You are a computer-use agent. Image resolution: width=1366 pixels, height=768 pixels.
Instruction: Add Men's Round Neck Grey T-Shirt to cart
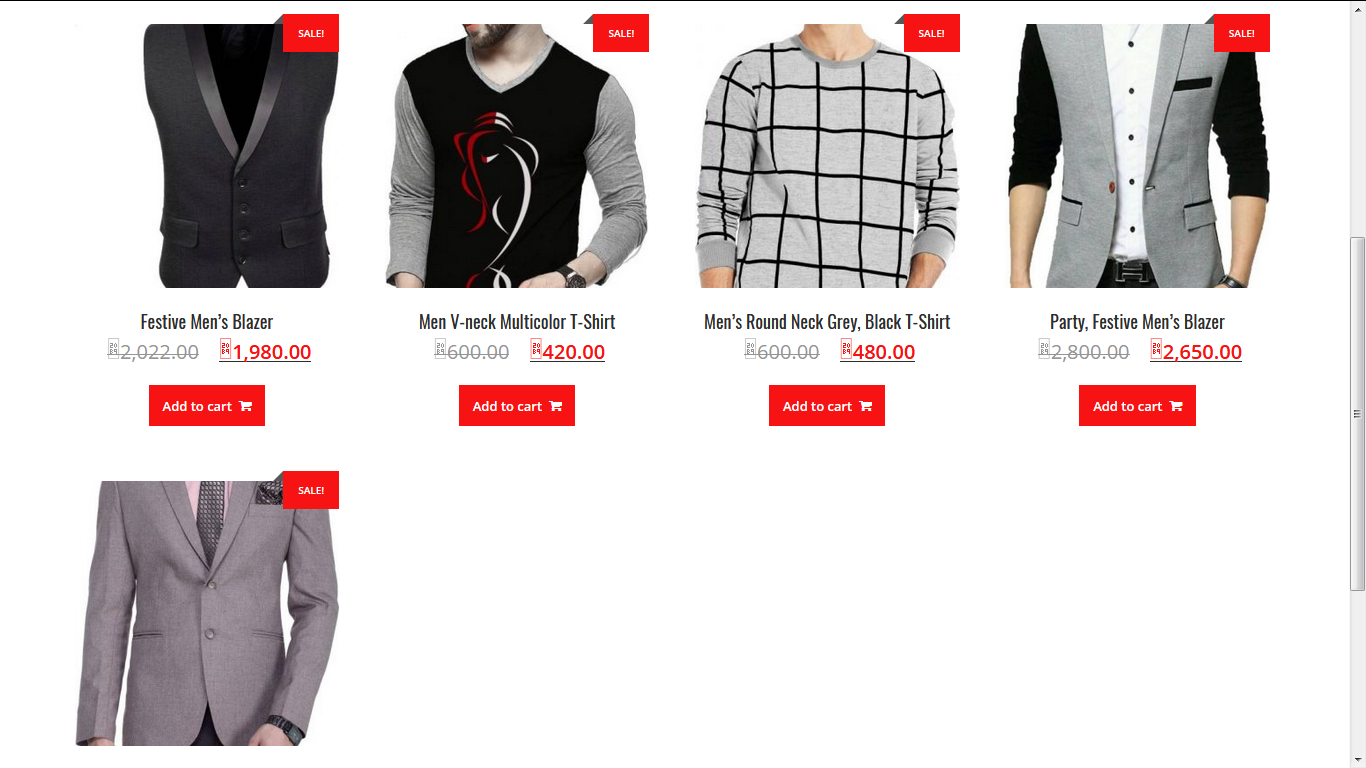(x=827, y=406)
